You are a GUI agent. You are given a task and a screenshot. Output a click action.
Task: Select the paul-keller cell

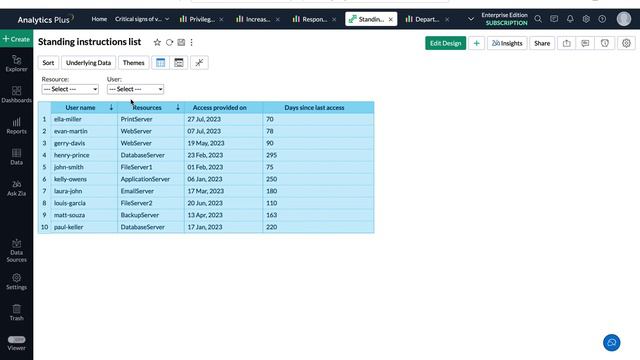pos(84,227)
